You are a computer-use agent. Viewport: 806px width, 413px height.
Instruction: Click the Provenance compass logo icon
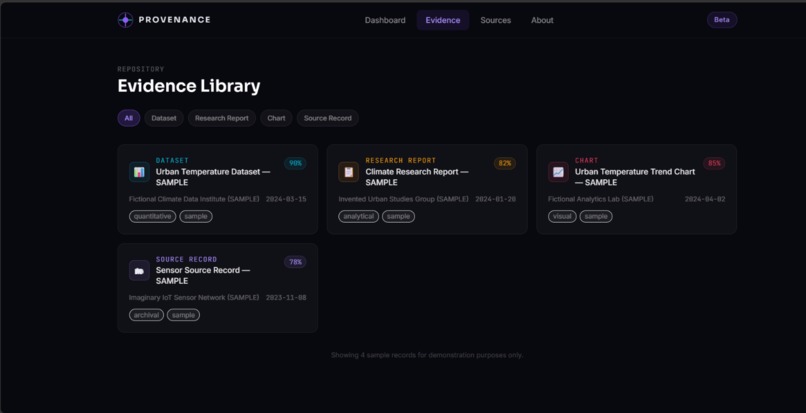125,20
